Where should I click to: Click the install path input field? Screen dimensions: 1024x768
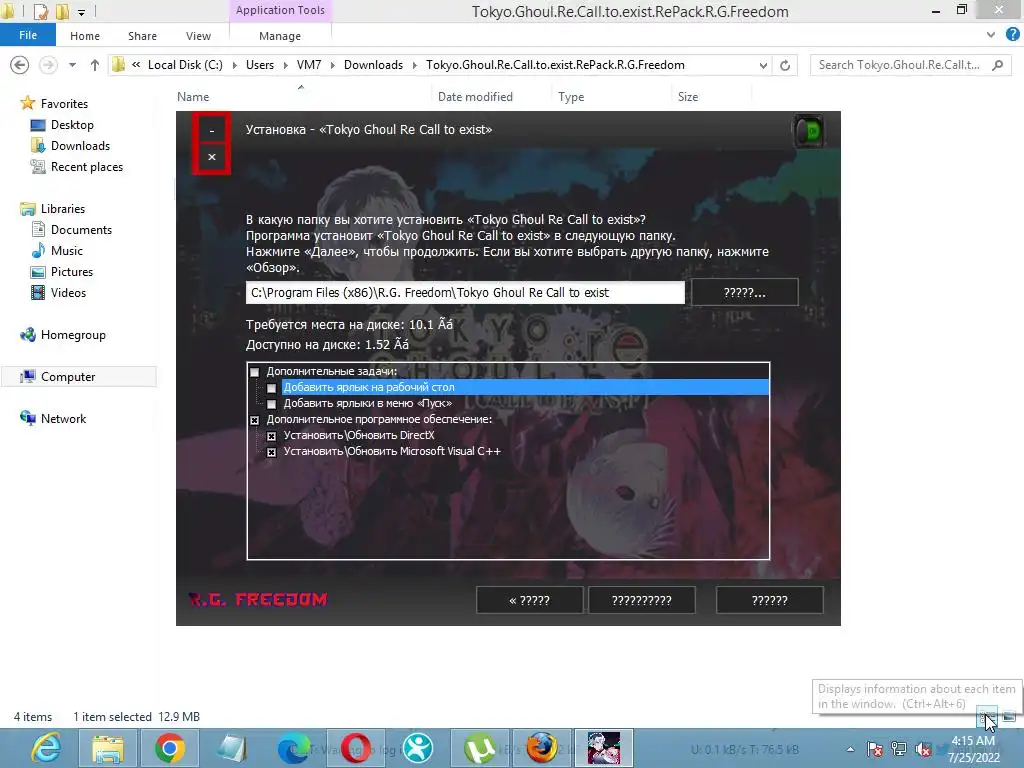point(465,293)
